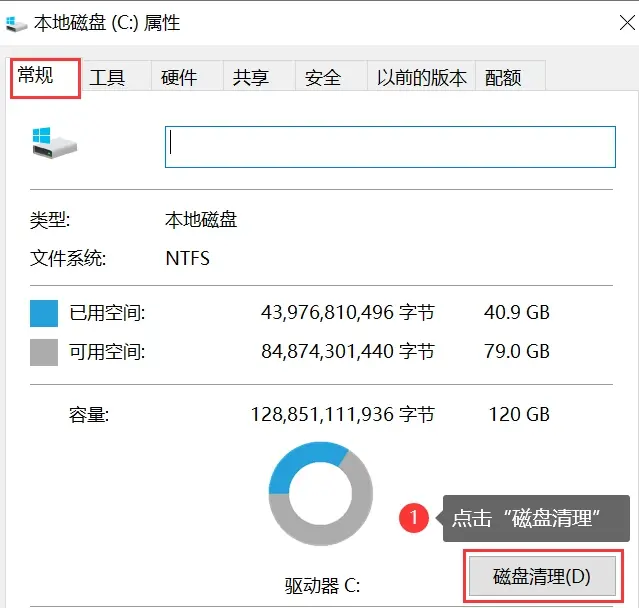Click the large Windows drive icon
The image size is (639, 608).
(54, 143)
